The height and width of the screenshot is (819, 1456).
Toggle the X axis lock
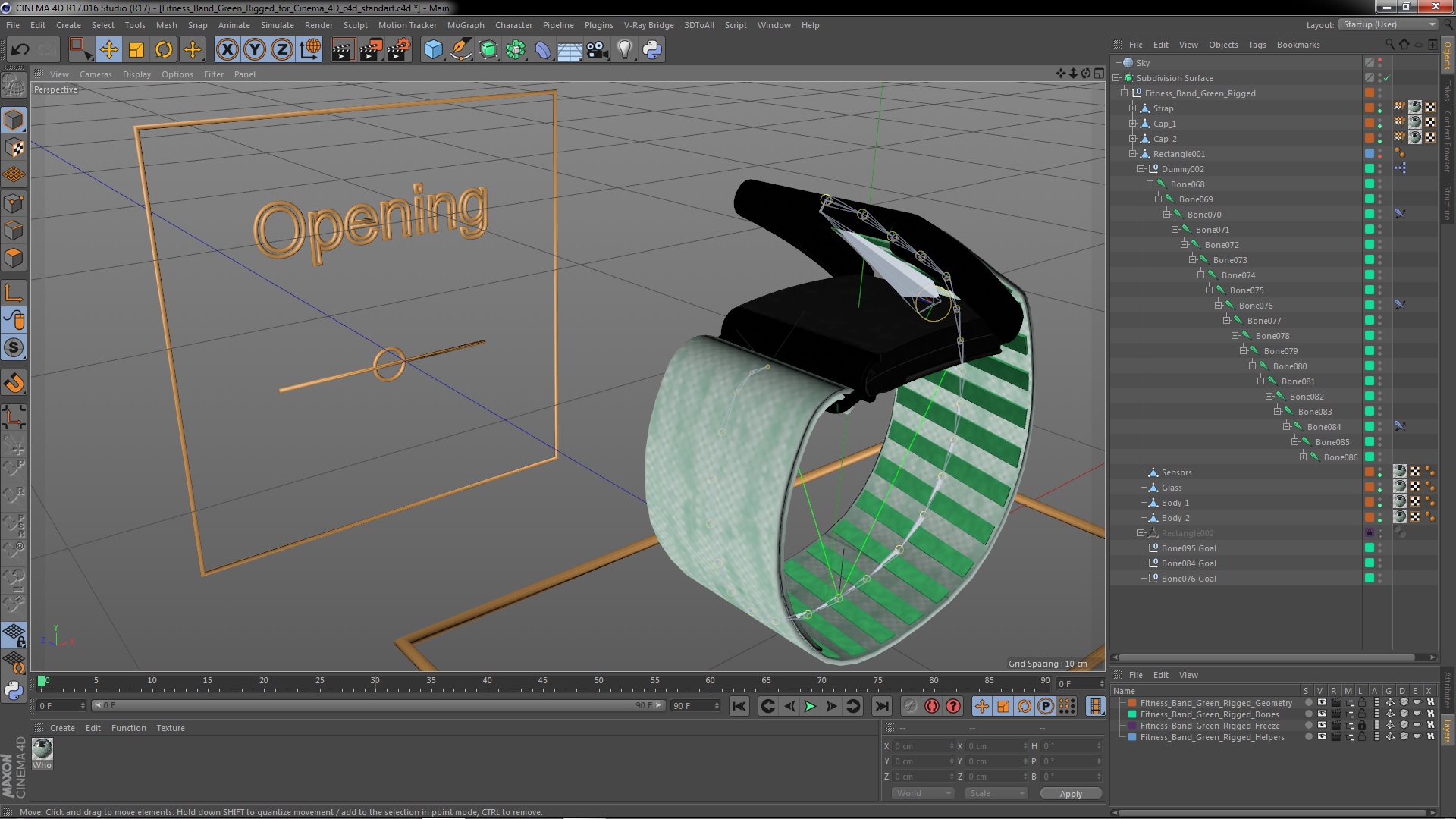click(x=227, y=50)
